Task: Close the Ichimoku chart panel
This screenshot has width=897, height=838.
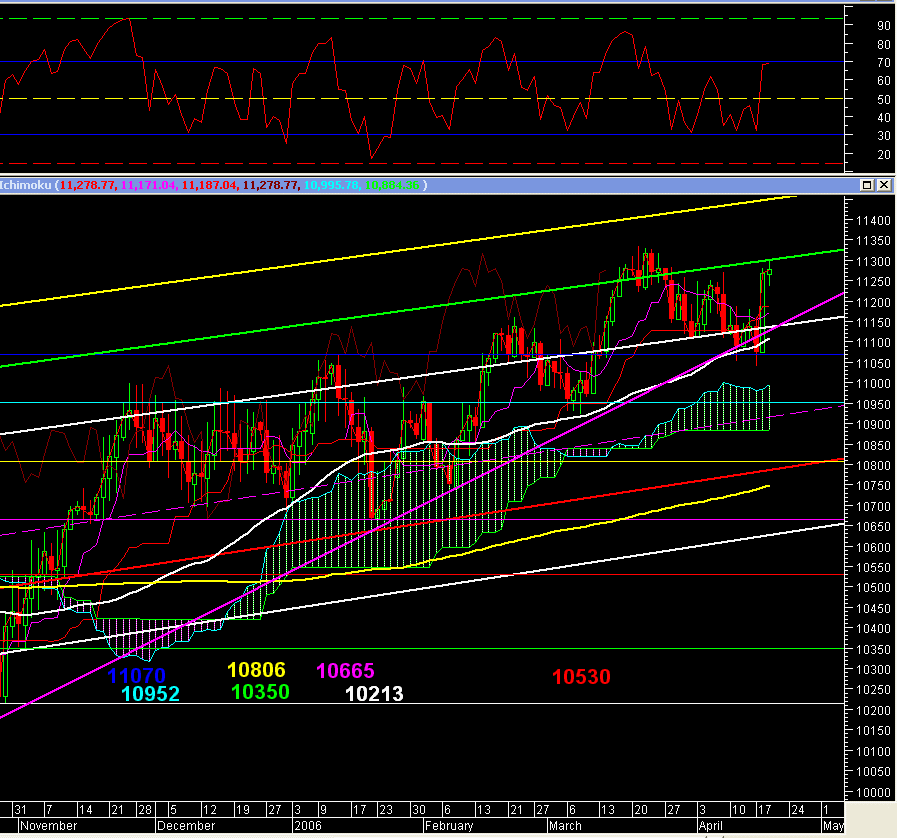Action: (x=884, y=185)
